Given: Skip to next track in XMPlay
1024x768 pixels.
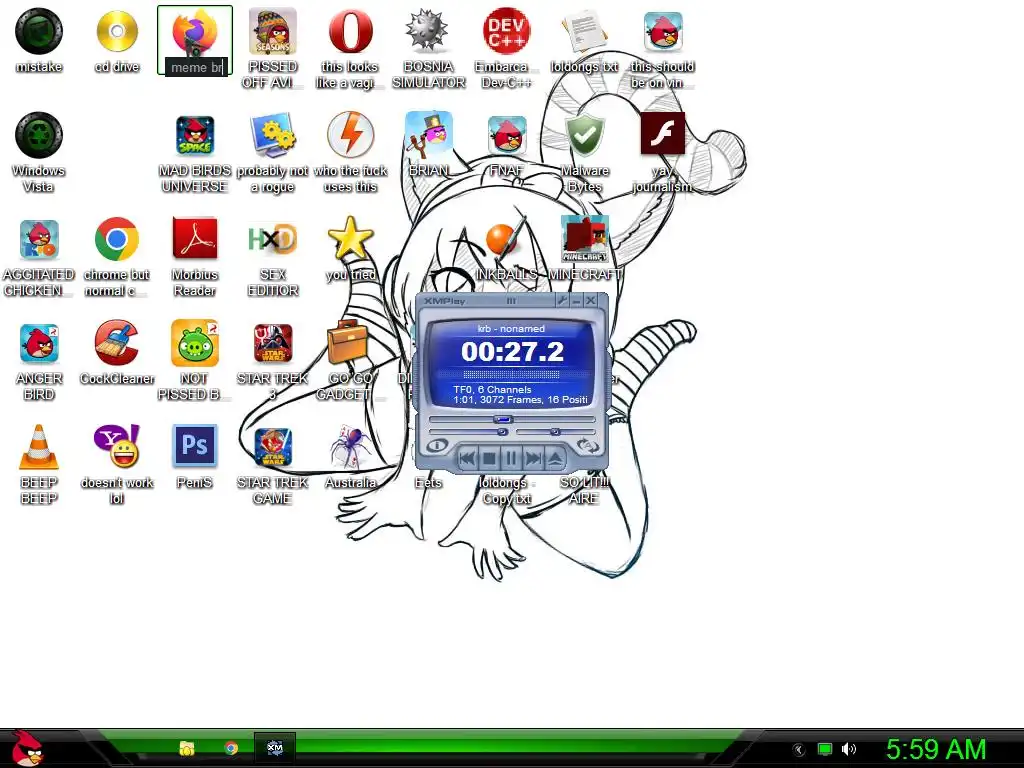Looking at the screenshot, I should 533,458.
